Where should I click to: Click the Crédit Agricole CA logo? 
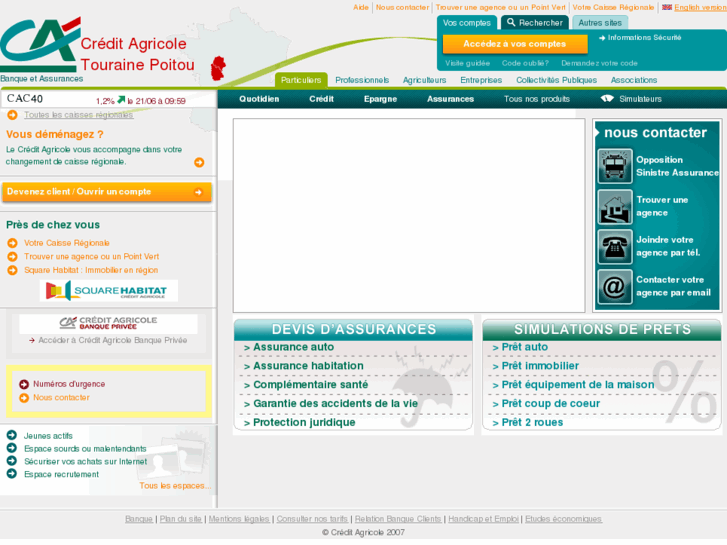coord(40,45)
